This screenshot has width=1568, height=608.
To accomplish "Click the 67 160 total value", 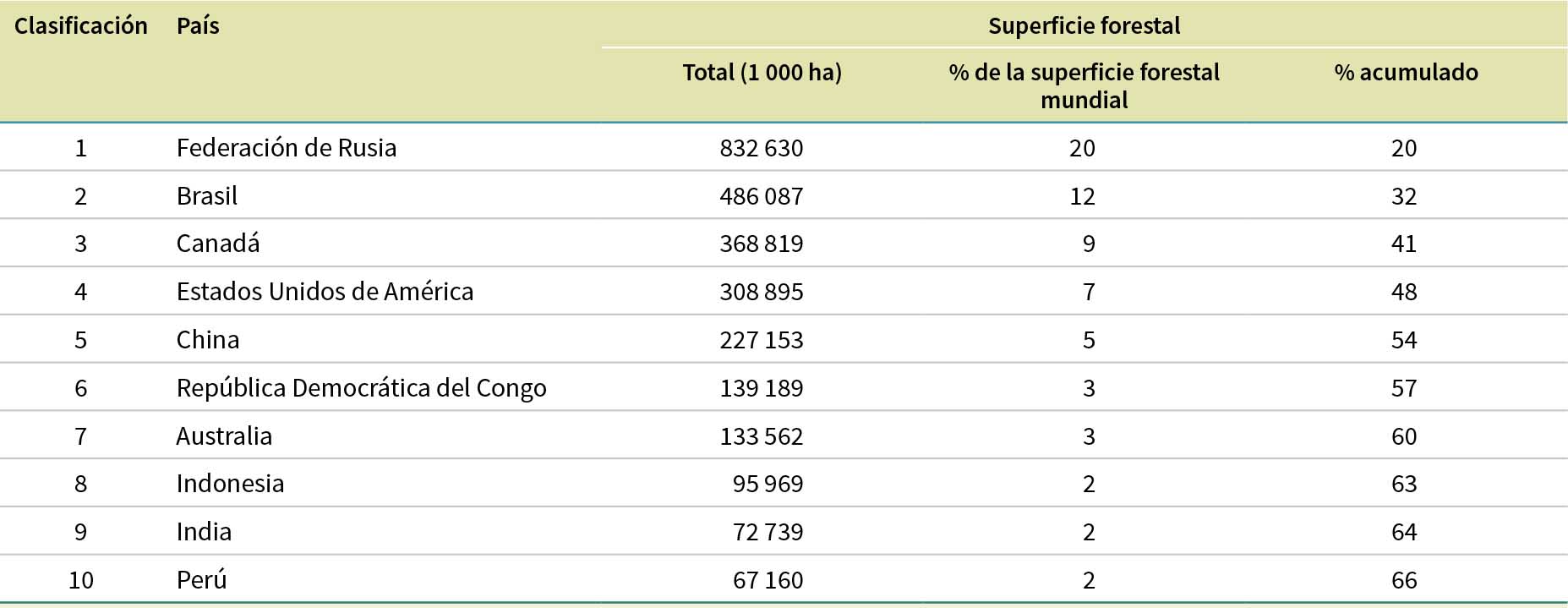I will 768,580.
